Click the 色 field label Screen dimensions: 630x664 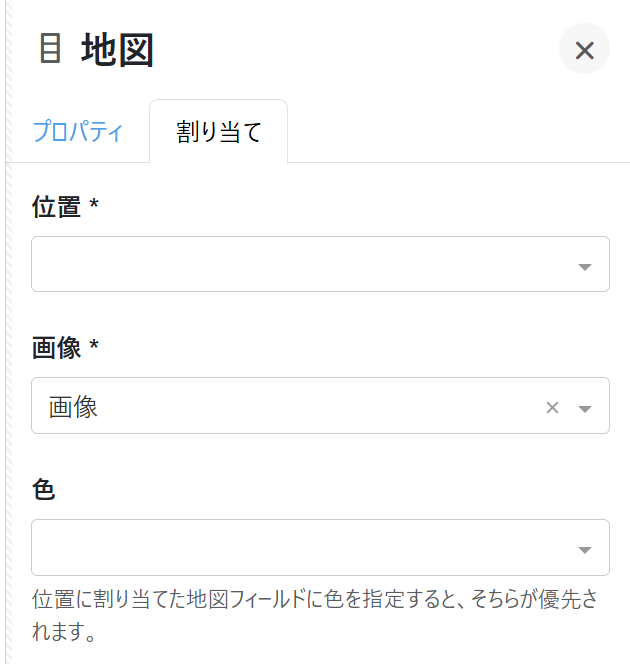[x=43, y=489]
